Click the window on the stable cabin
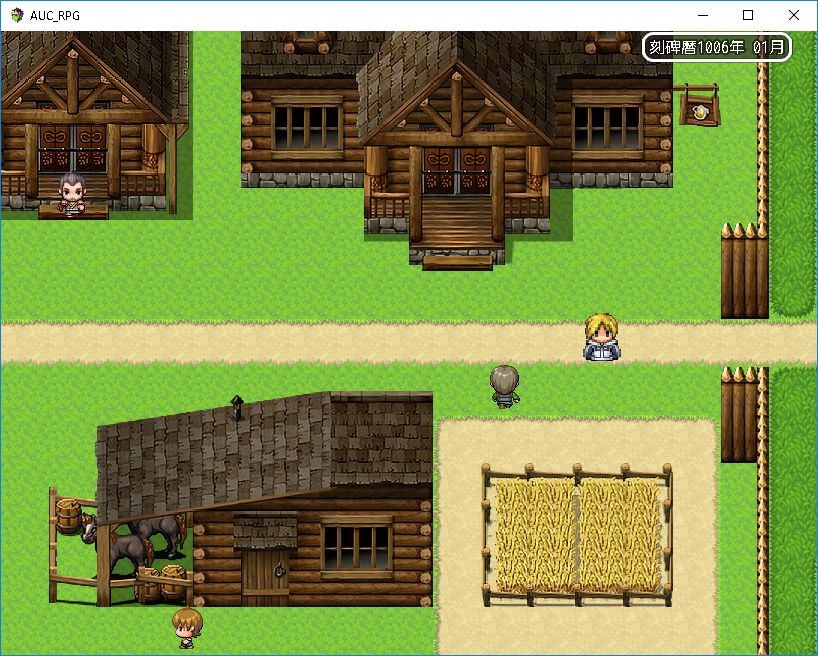 357,547
